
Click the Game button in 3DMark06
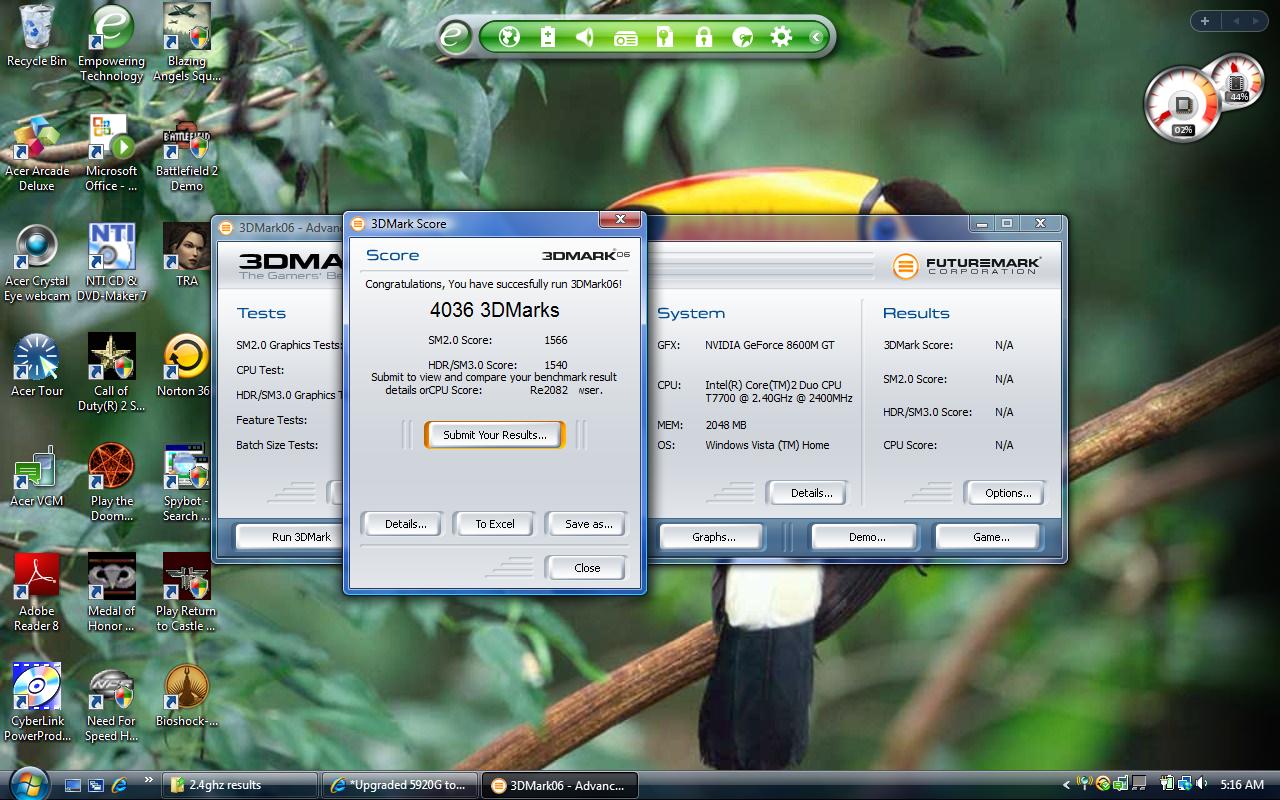(990, 537)
